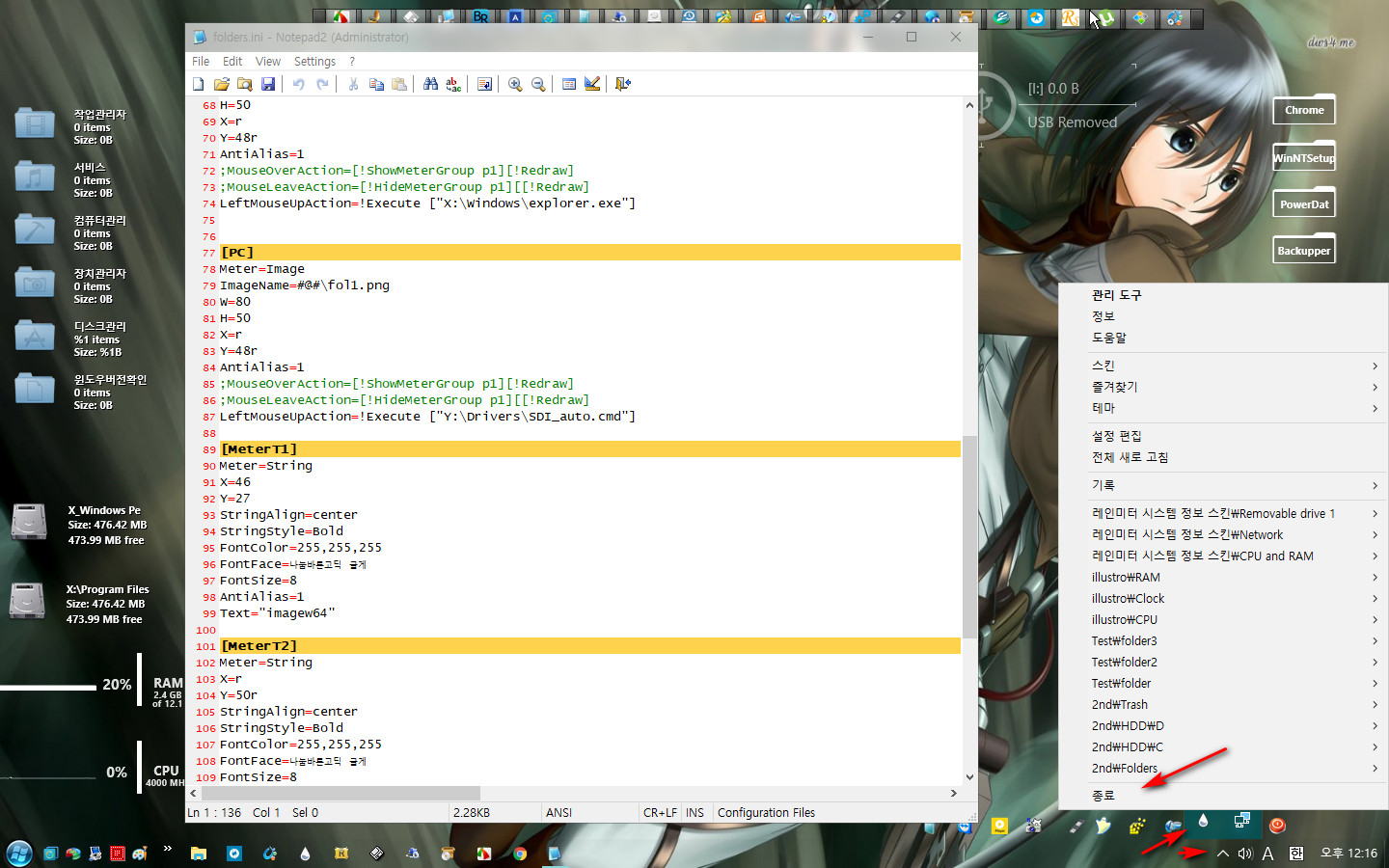Expand the 기록 submenu

tap(1223, 485)
